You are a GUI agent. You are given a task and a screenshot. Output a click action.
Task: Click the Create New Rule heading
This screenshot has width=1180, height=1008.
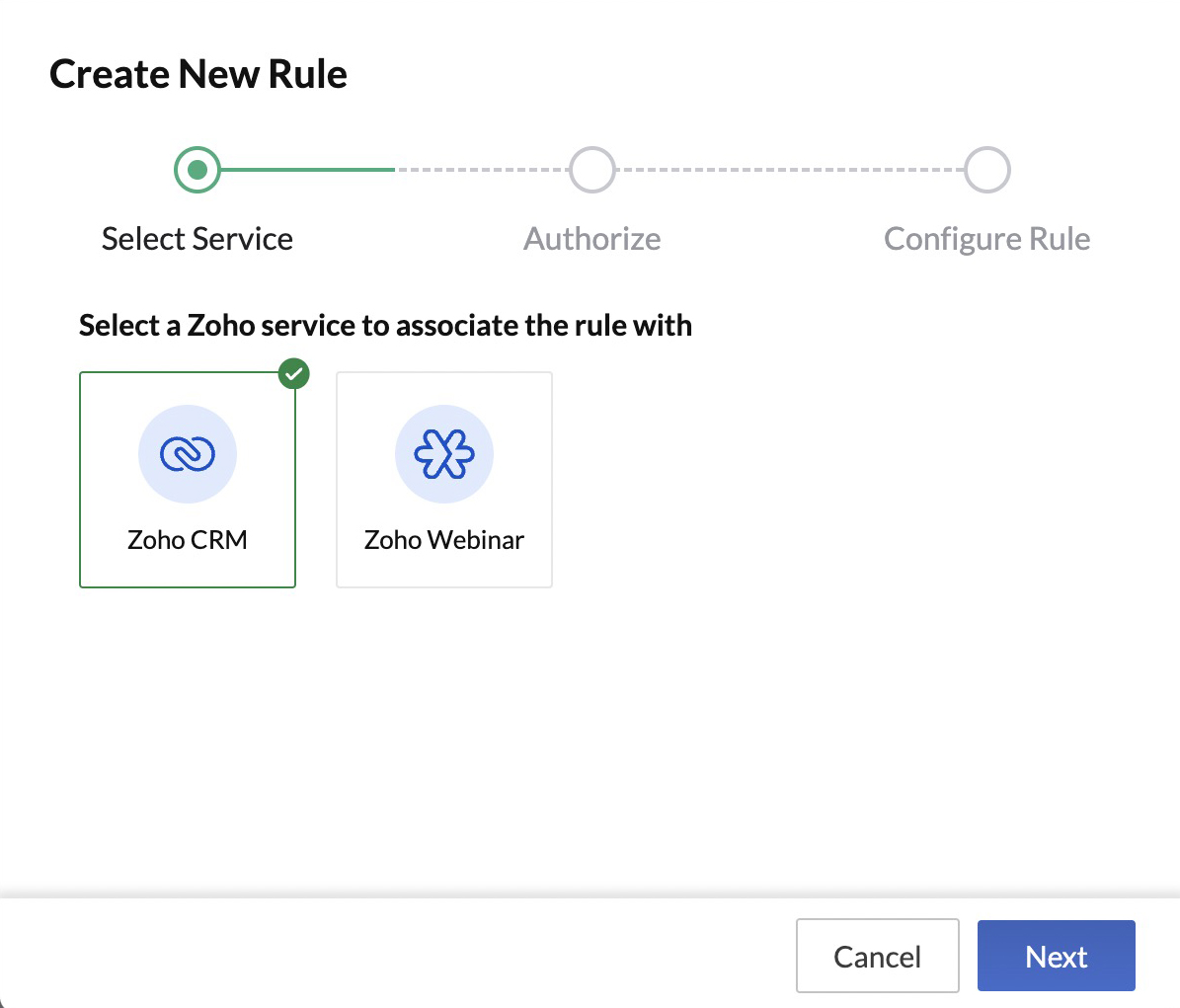tap(198, 73)
